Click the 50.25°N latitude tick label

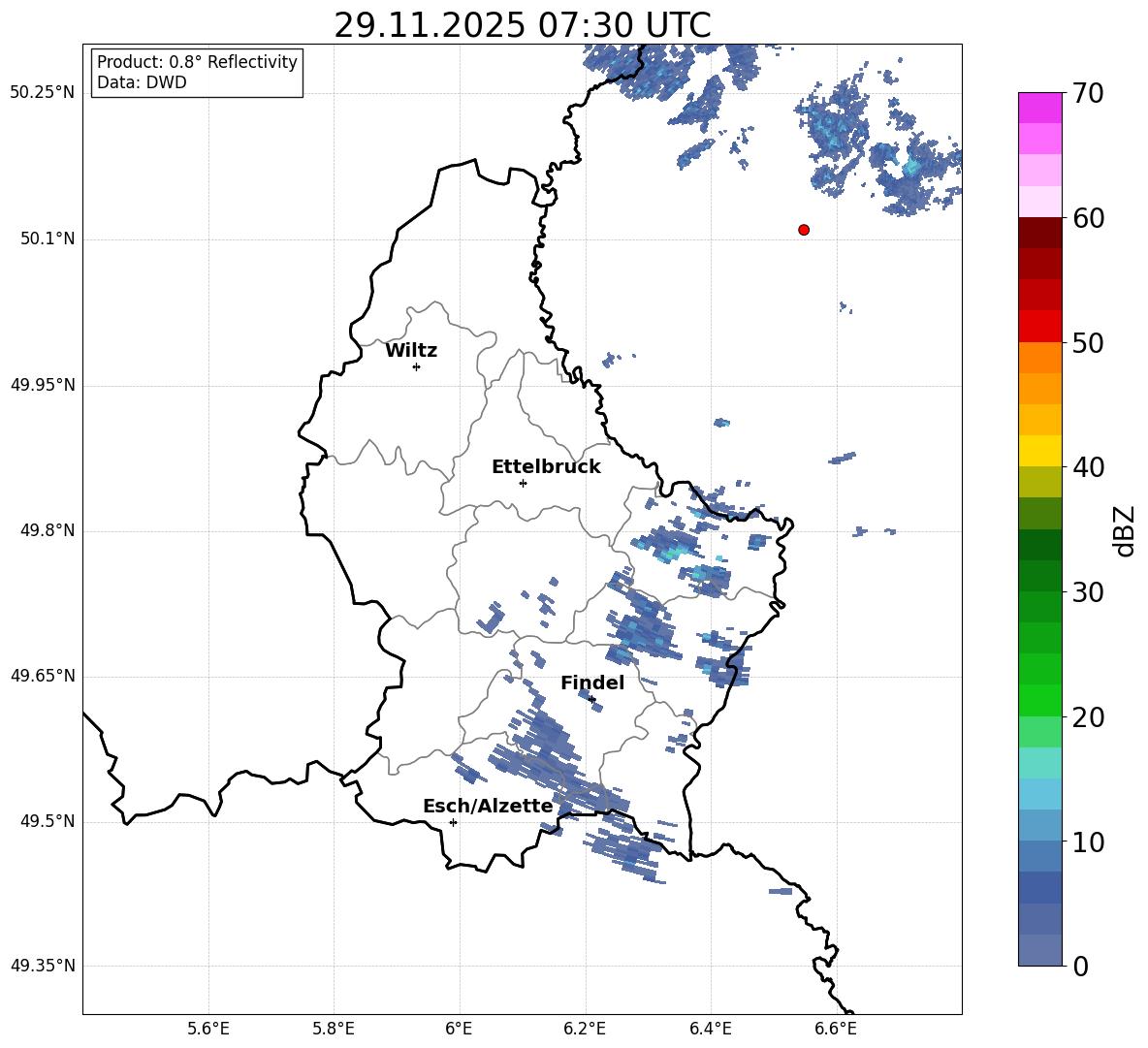pos(43,93)
